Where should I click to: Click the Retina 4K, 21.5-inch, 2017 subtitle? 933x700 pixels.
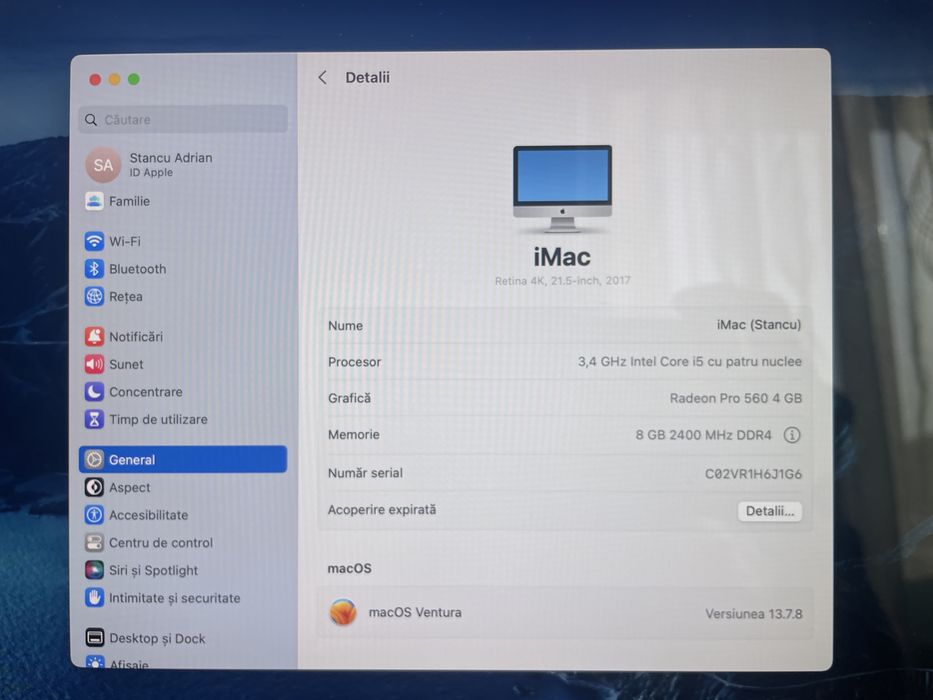tap(562, 280)
